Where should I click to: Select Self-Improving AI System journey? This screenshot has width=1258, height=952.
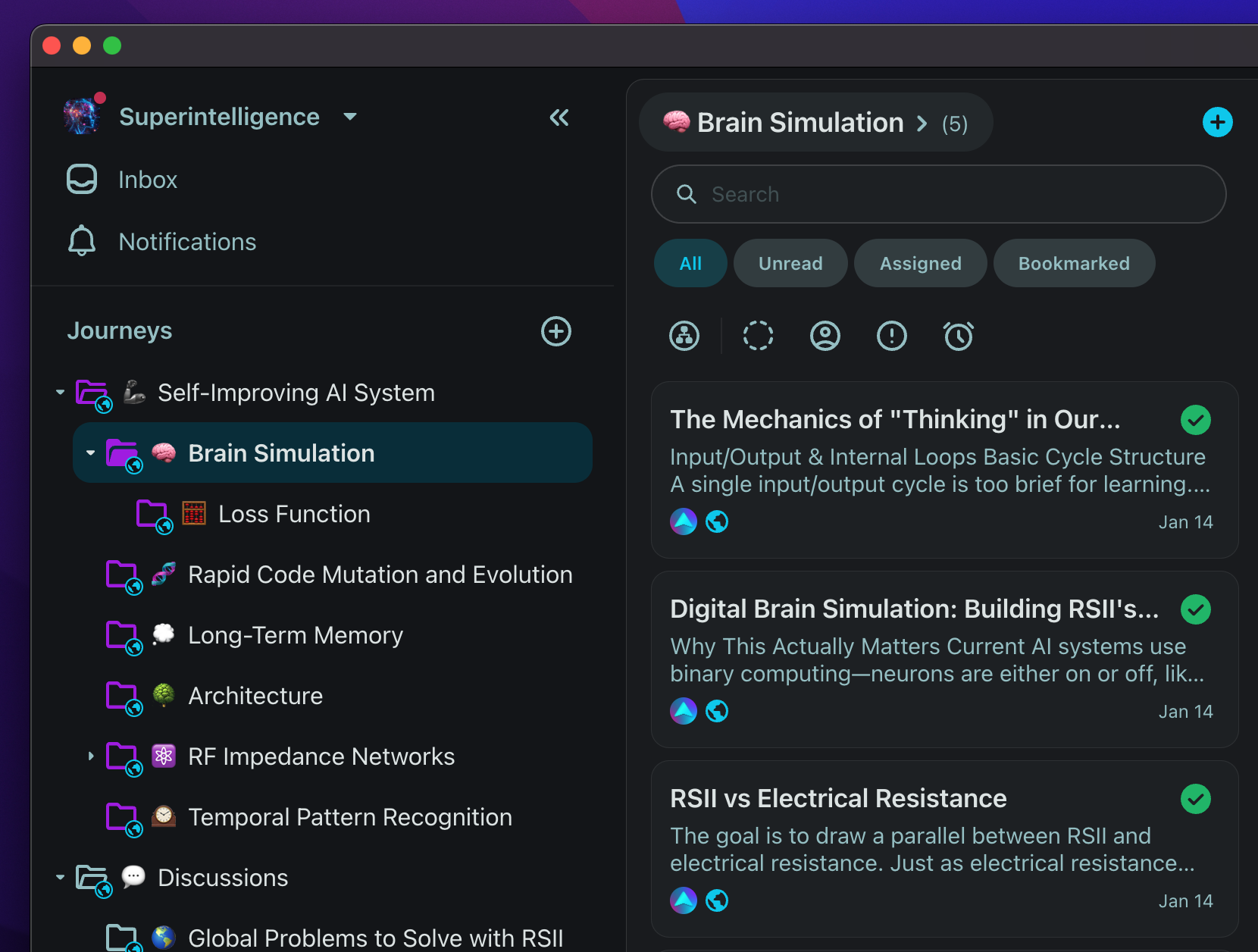296,393
